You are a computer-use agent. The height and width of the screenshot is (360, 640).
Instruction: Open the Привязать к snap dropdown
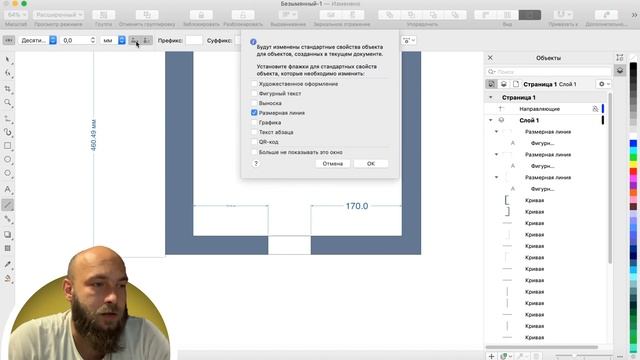(x=563, y=15)
